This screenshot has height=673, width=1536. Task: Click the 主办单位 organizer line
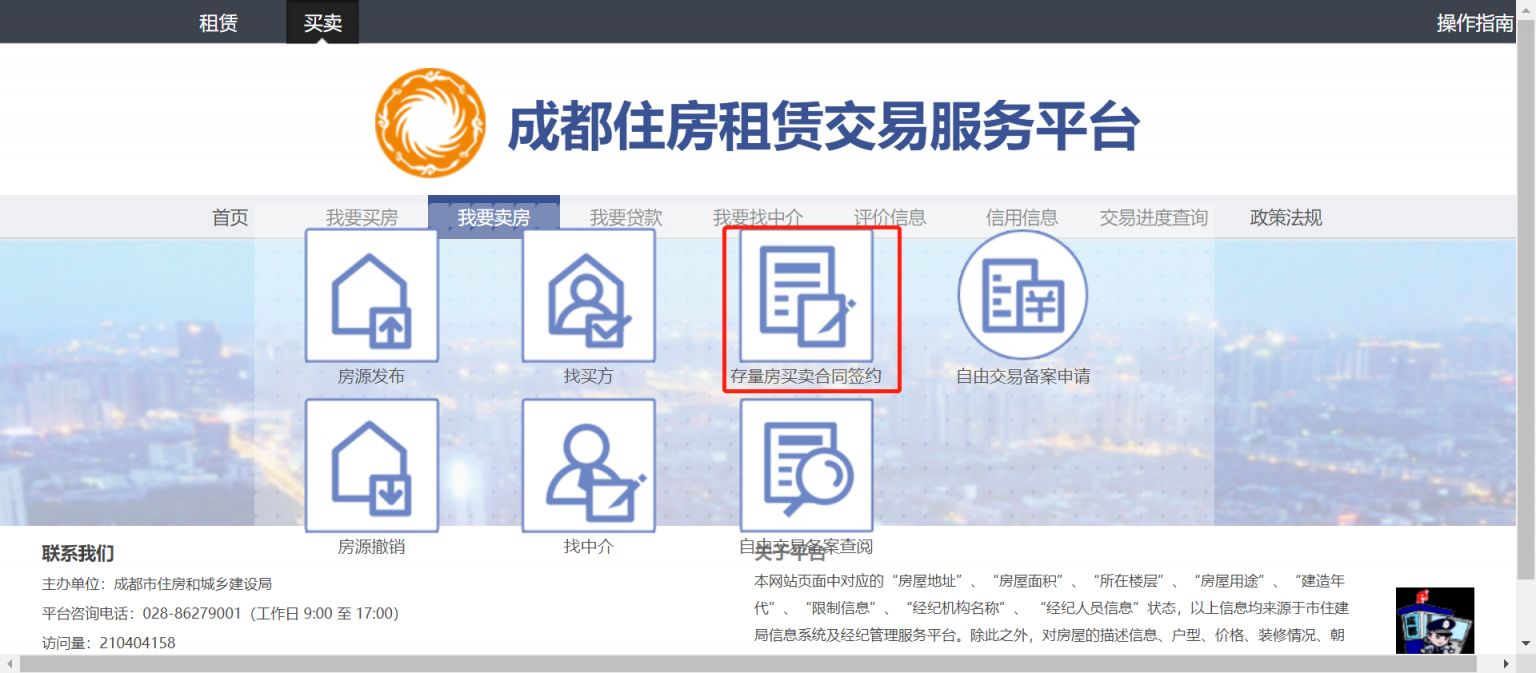[x=157, y=584]
